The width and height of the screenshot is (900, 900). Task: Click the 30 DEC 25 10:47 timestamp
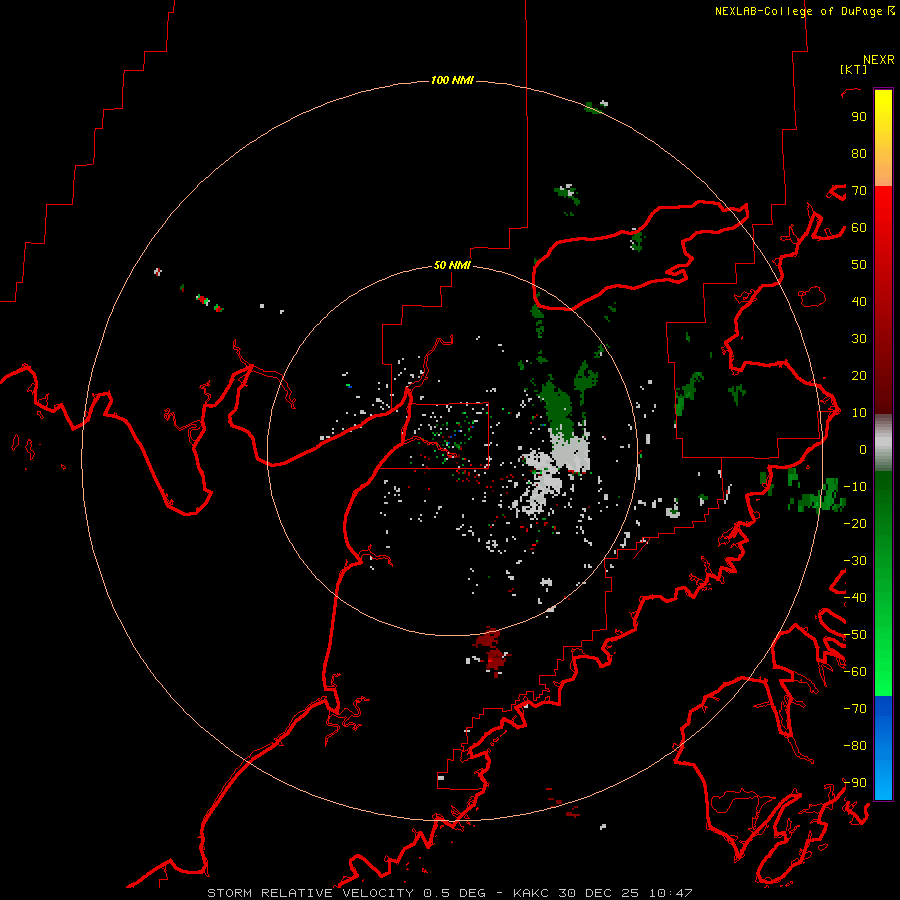tap(626, 893)
